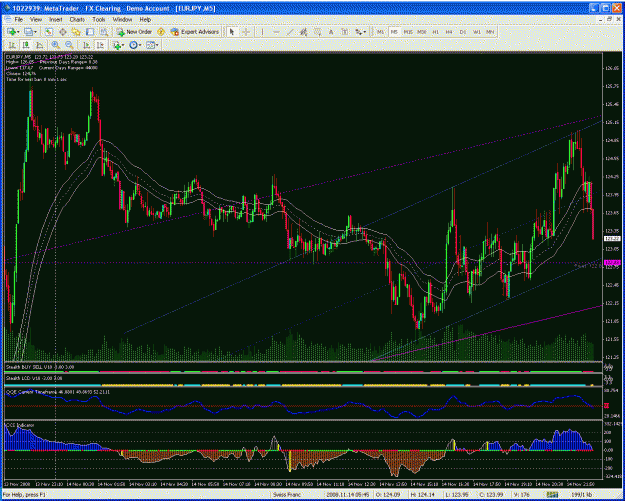Screen dimensions: 625x501
Task: Click the New Order button
Action: [134, 32]
